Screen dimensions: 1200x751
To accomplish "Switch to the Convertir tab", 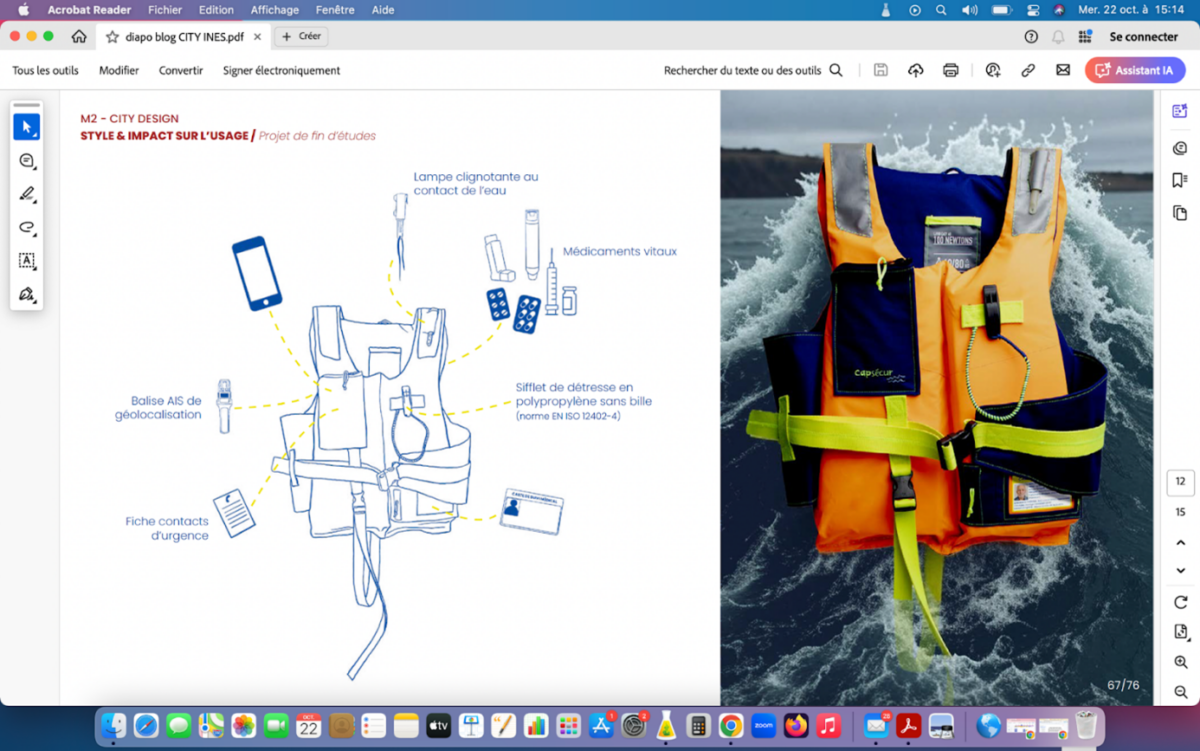I will tap(181, 71).
